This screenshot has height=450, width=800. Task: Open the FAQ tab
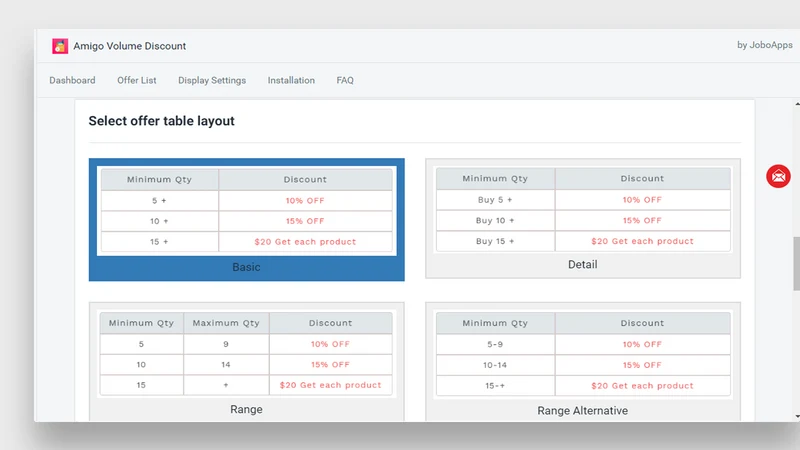345,80
